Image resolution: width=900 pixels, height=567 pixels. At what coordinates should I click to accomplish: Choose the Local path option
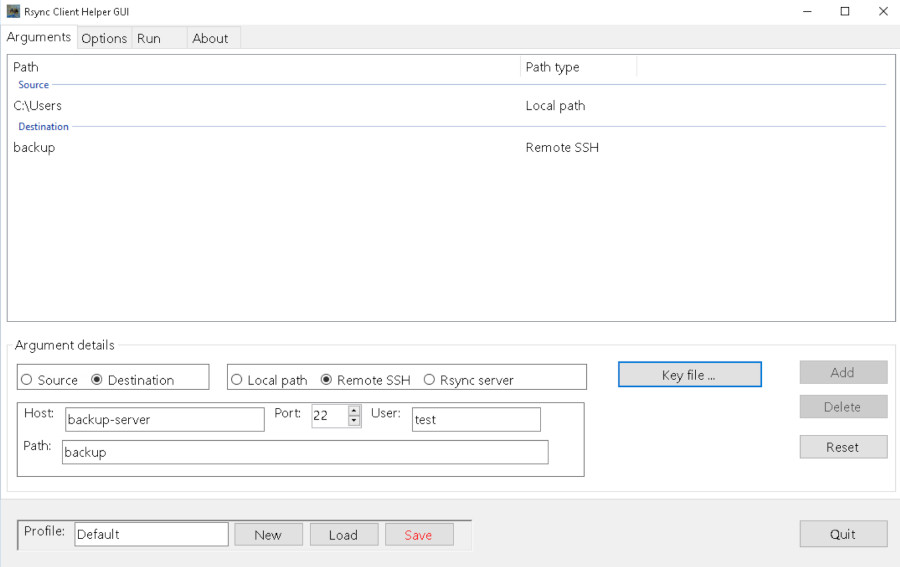click(x=237, y=380)
